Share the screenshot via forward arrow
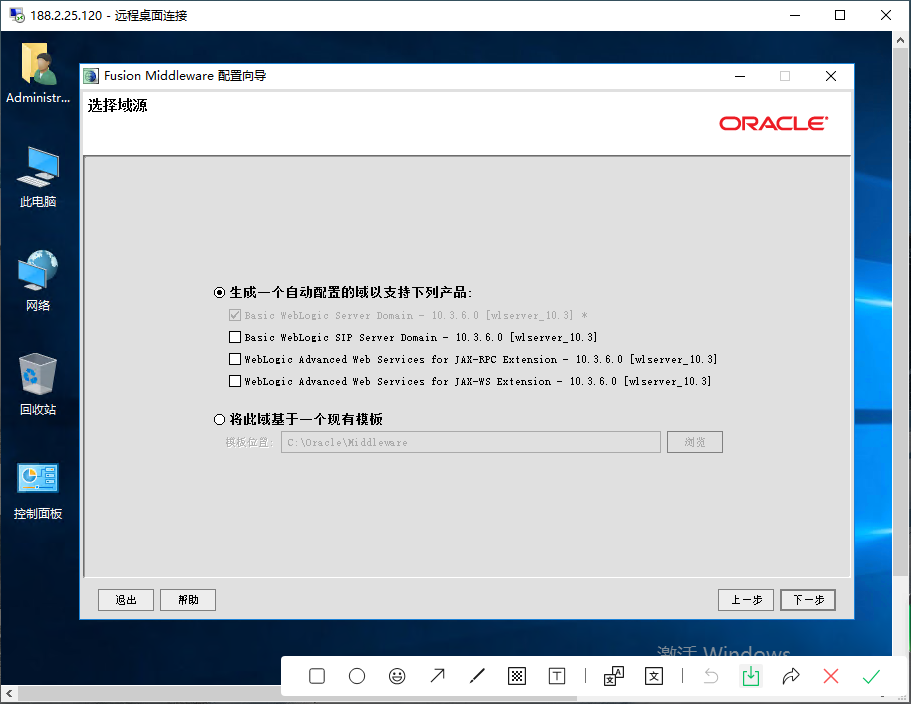 (791, 676)
